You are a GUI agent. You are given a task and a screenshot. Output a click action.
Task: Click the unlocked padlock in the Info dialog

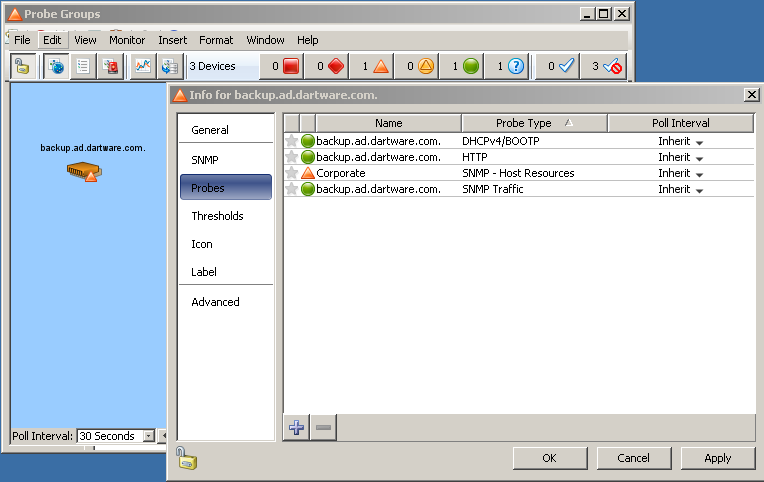coord(187,459)
